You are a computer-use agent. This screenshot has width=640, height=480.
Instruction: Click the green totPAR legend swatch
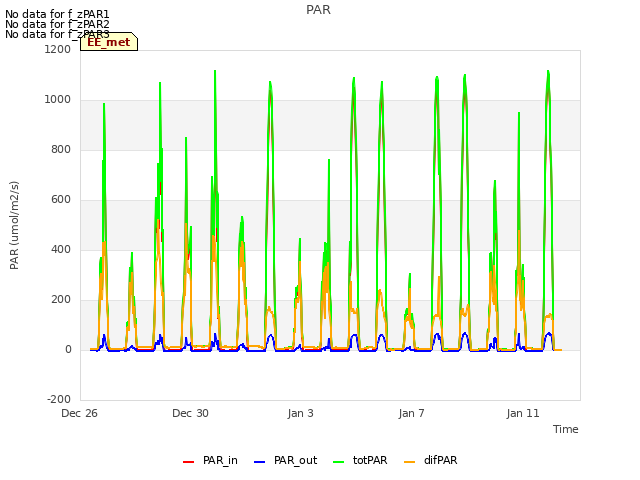point(339,462)
